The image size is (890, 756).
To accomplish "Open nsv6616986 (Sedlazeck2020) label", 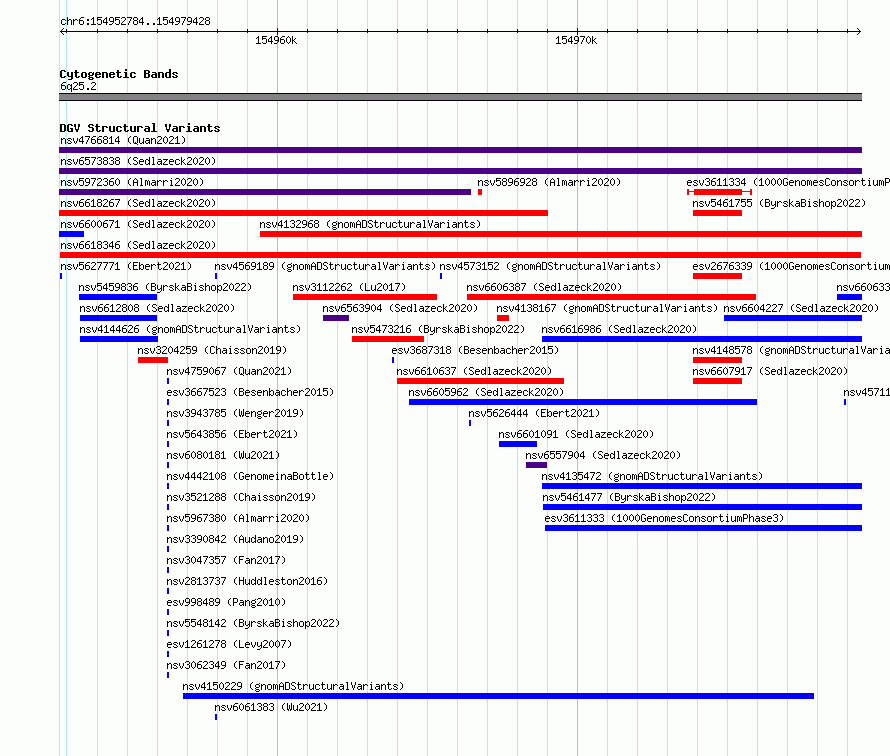I will [x=619, y=329].
